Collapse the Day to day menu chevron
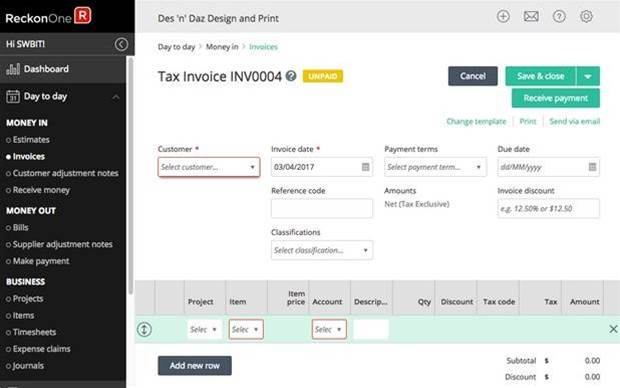 point(116,97)
